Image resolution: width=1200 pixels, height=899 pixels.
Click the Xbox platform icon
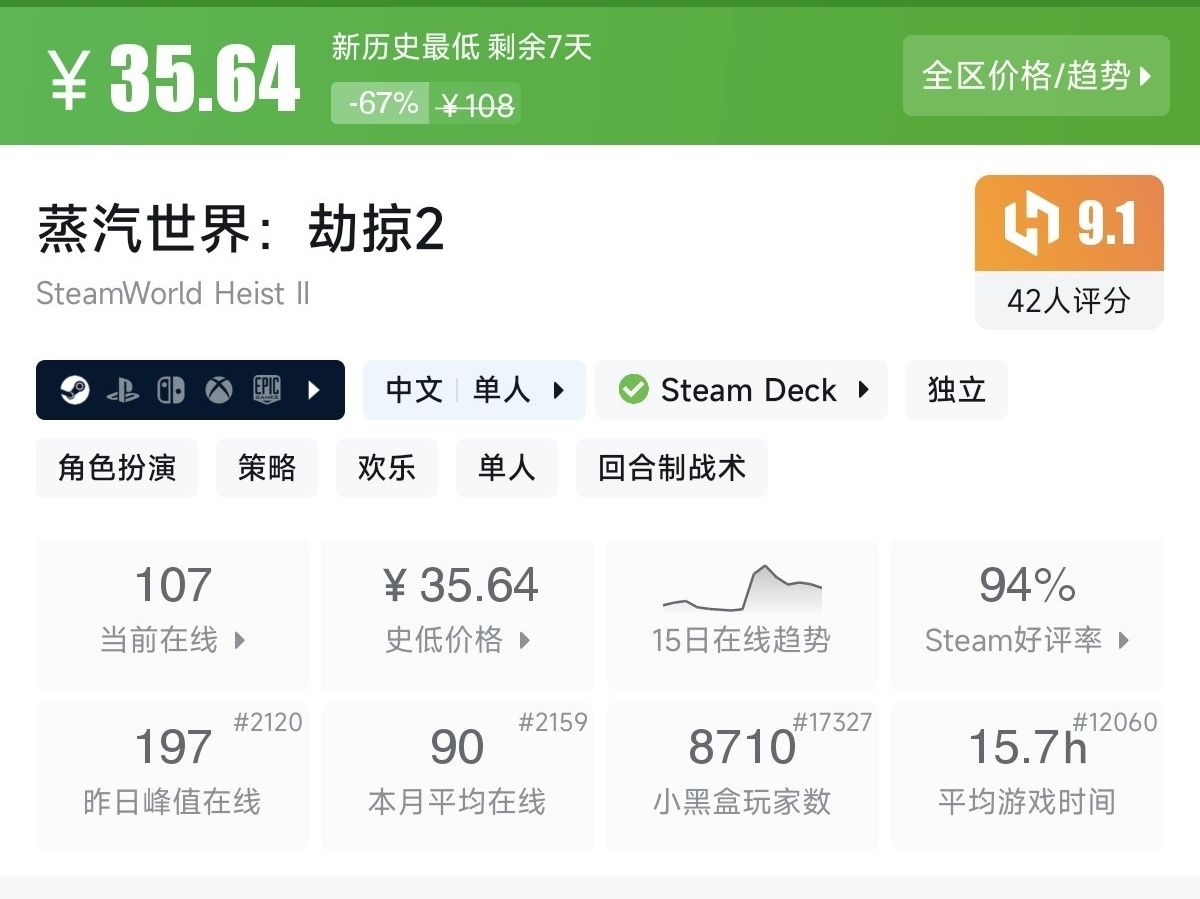(x=219, y=390)
